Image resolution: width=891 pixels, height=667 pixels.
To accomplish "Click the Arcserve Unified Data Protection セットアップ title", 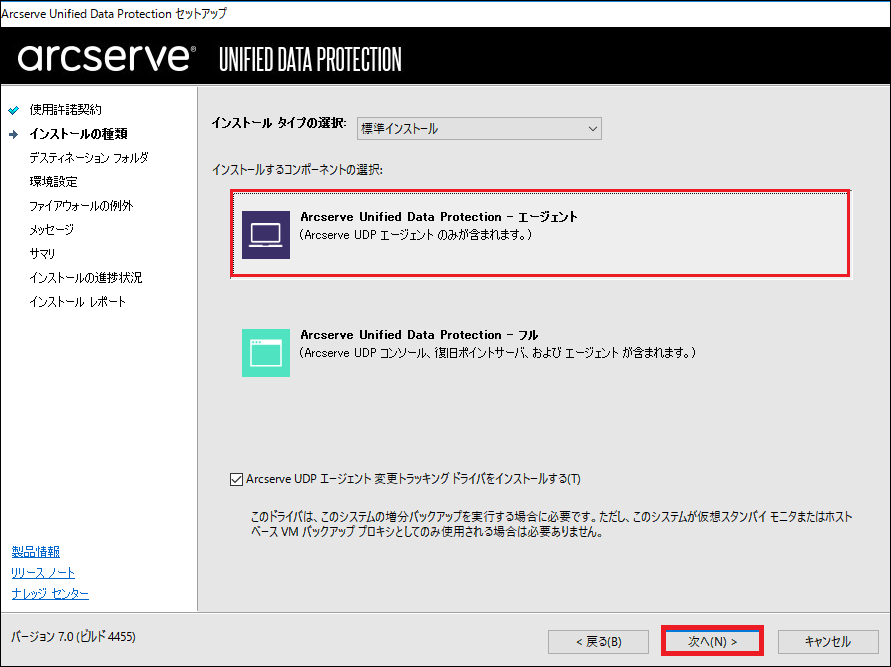I will 114,14.
